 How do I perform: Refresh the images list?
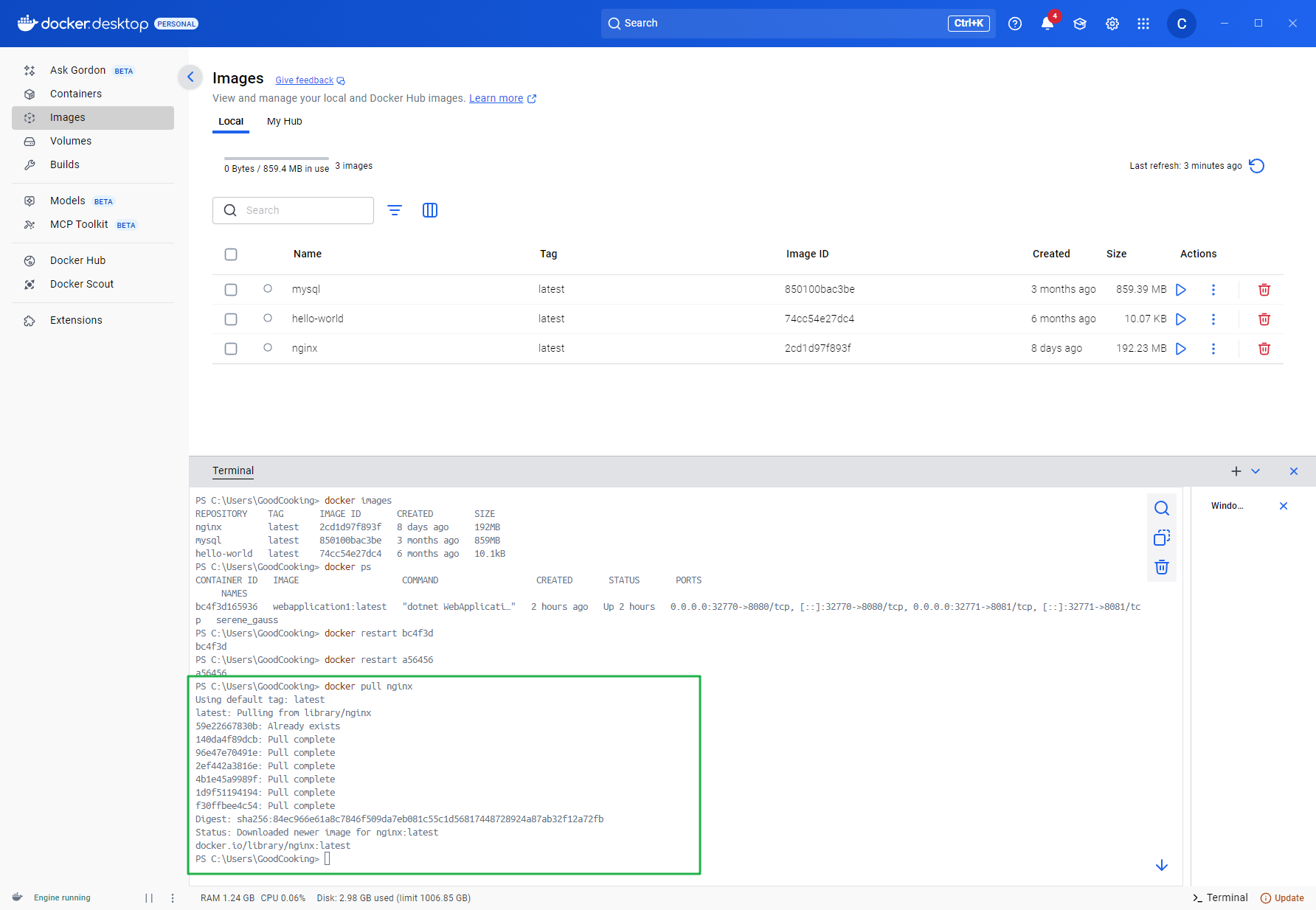click(1257, 166)
